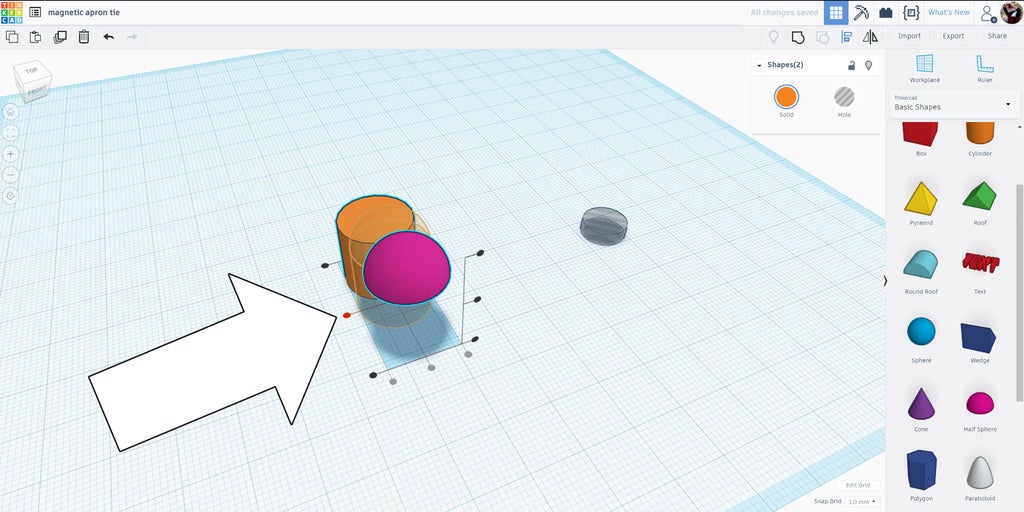Rename the design title magnetic apron tie
The image size is (1024, 512).
tap(84, 12)
